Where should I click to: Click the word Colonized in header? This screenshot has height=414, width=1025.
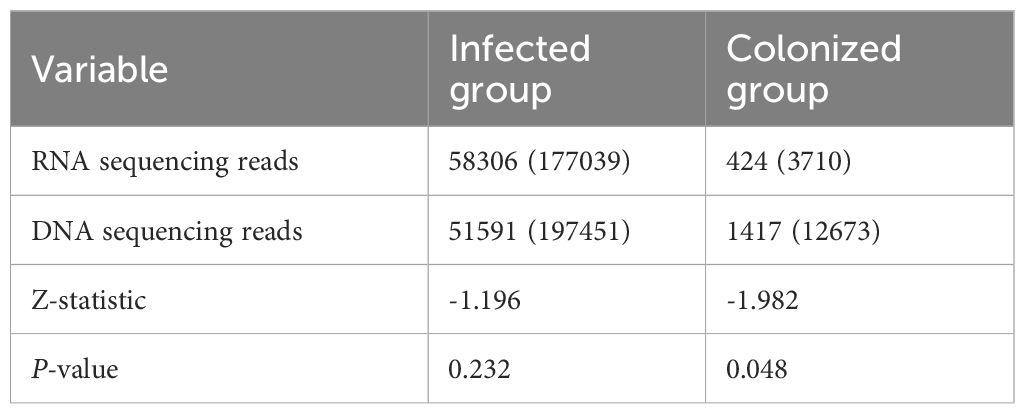pos(814,48)
